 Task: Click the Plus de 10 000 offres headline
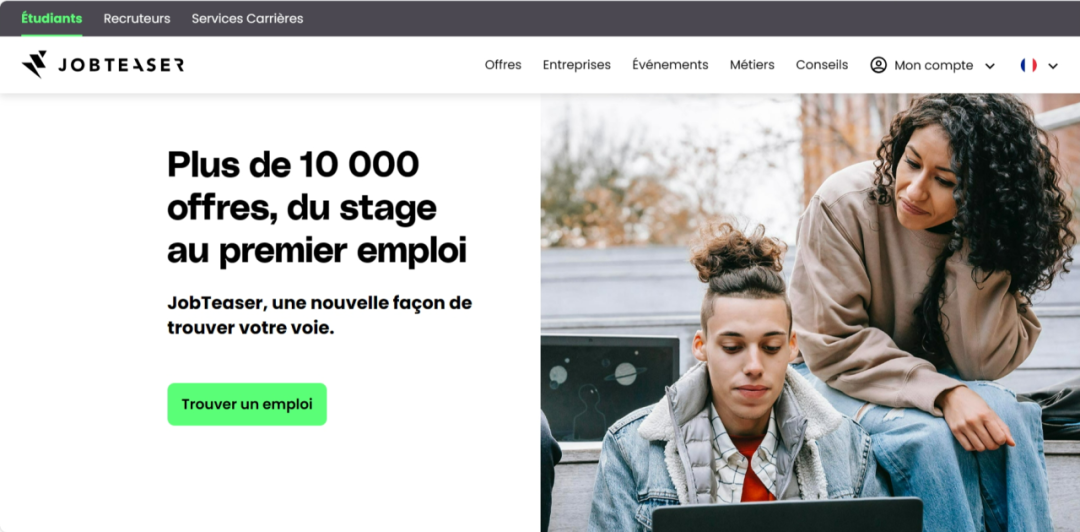[317, 207]
